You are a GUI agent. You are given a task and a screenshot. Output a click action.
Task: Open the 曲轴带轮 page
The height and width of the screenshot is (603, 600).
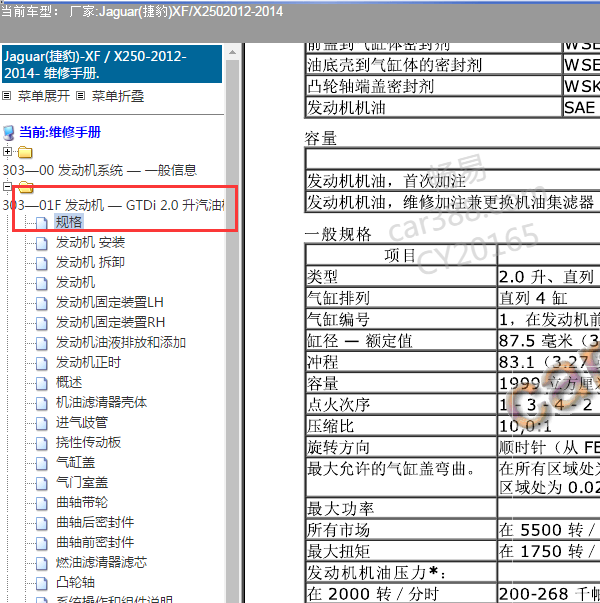click(82, 502)
